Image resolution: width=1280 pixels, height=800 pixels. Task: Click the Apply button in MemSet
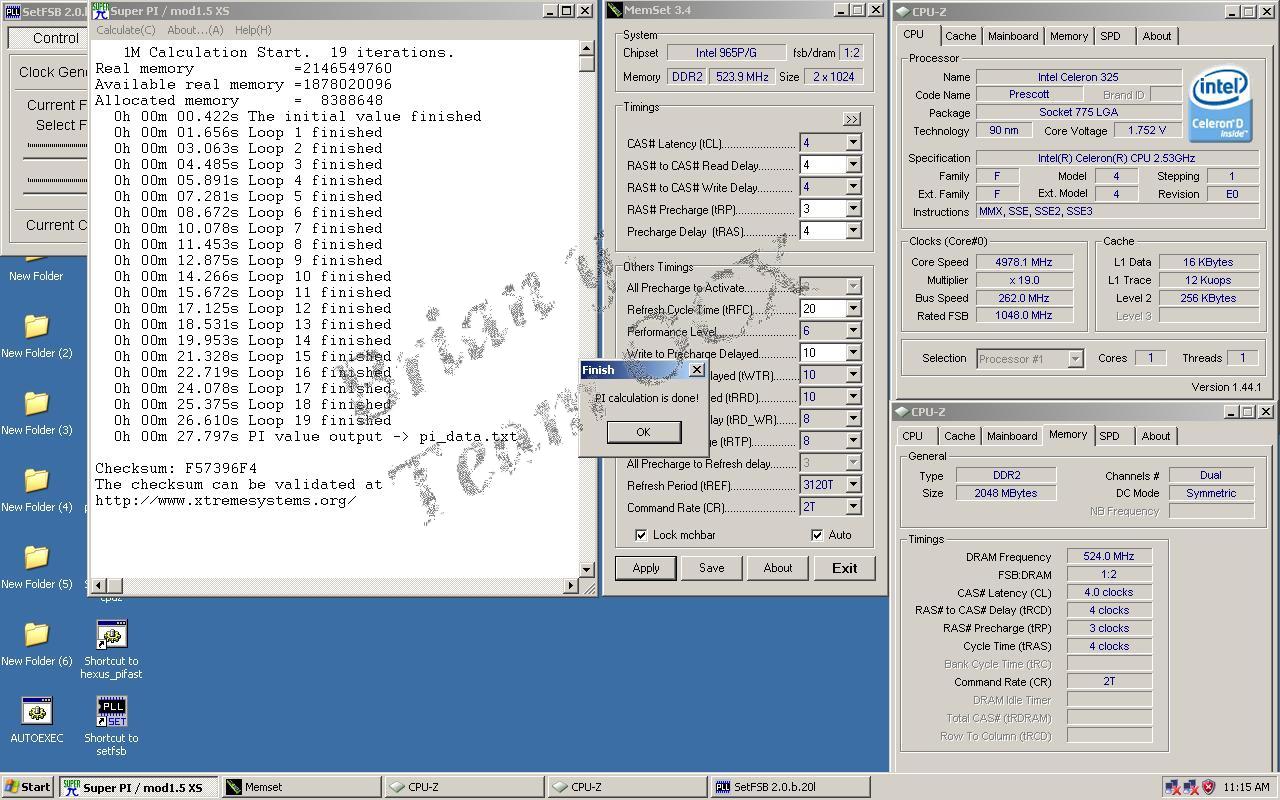646,568
